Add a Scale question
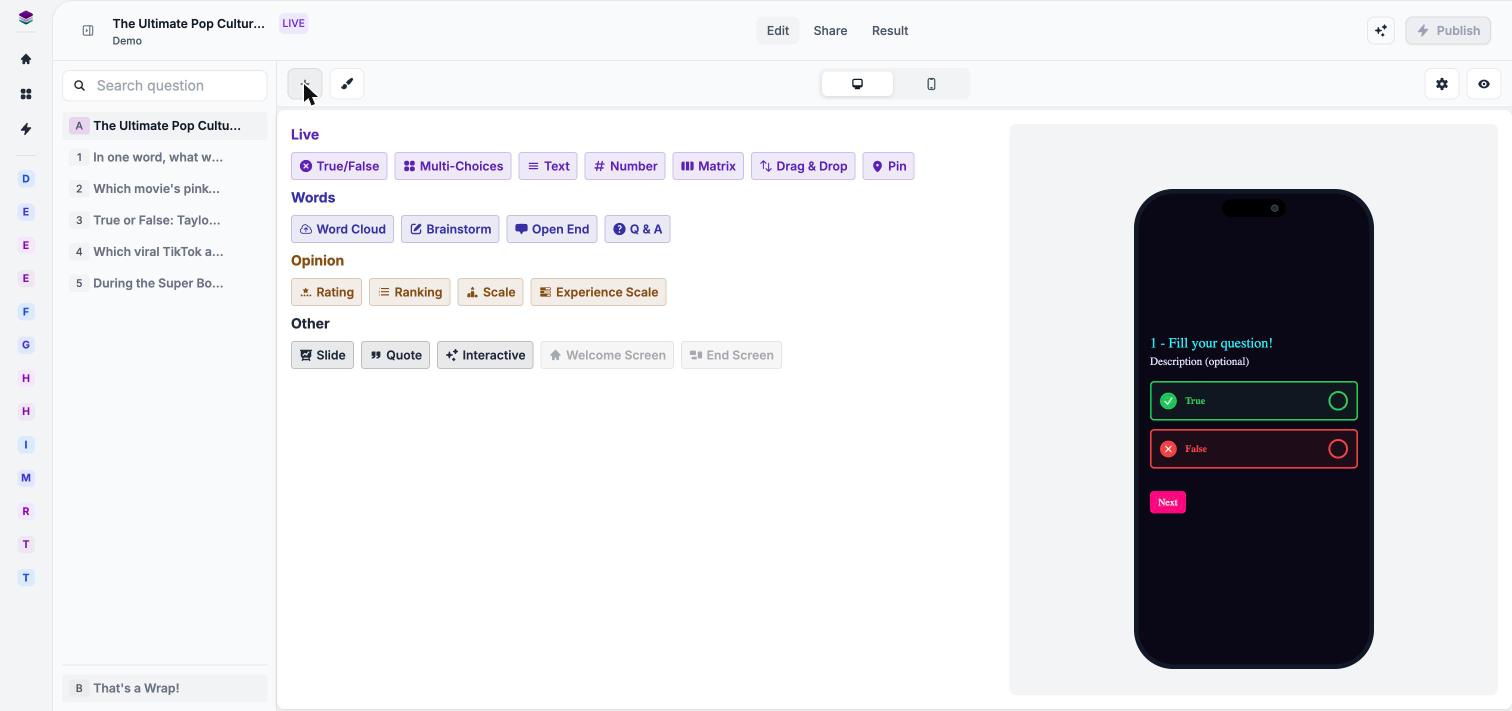This screenshot has height=711, width=1512. click(x=490, y=292)
